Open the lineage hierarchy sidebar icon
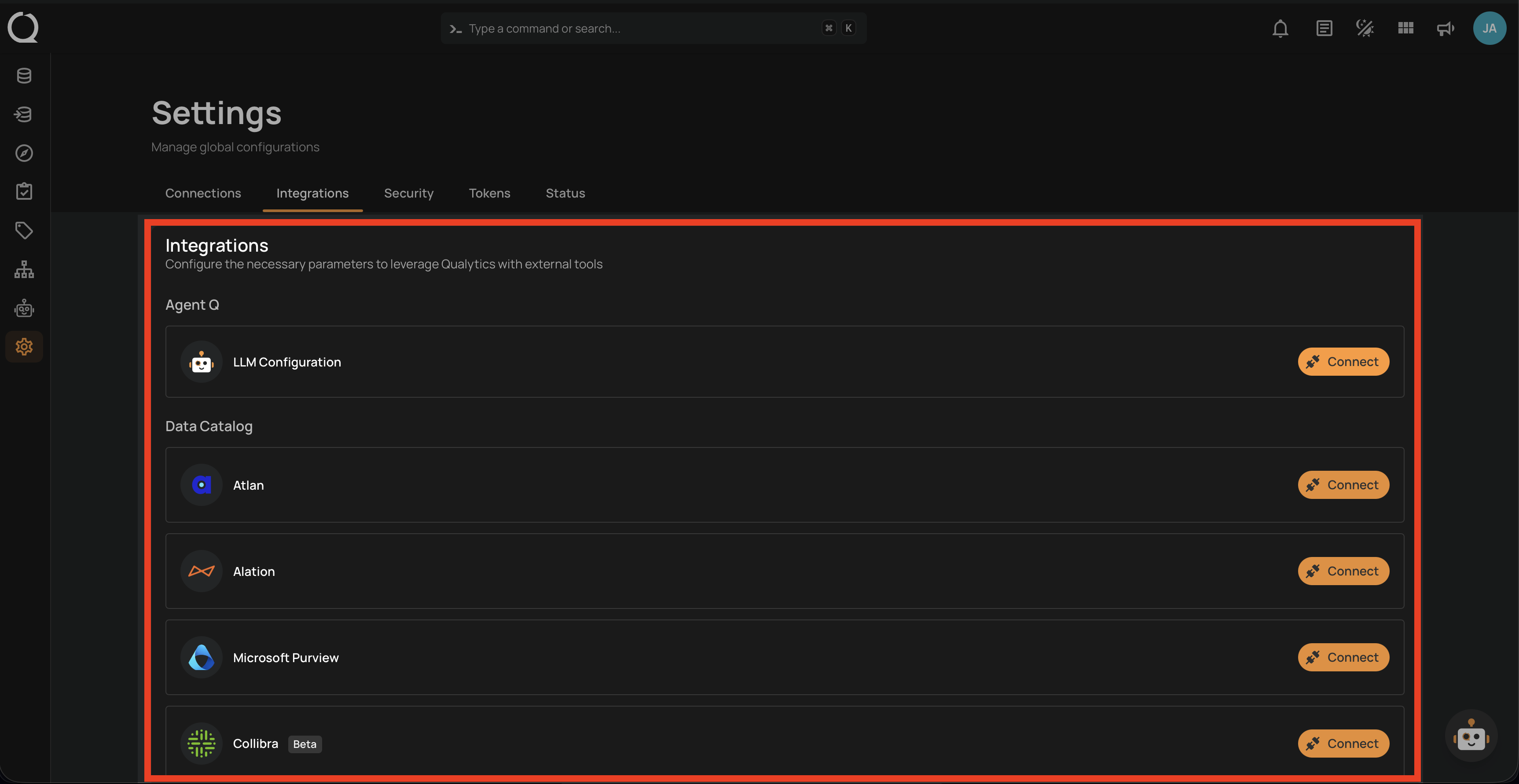Image resolution: width=1519 pixels, height=784 pixels. click(x=24, y=269)
